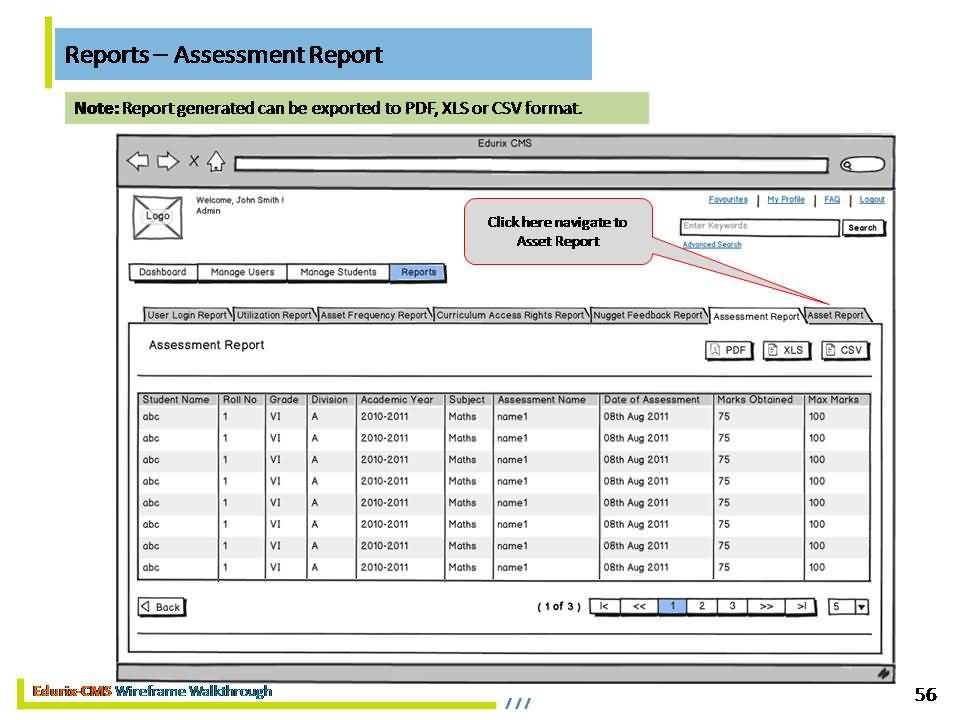
Task: Export report as CSV file
Action: [844, 350]
